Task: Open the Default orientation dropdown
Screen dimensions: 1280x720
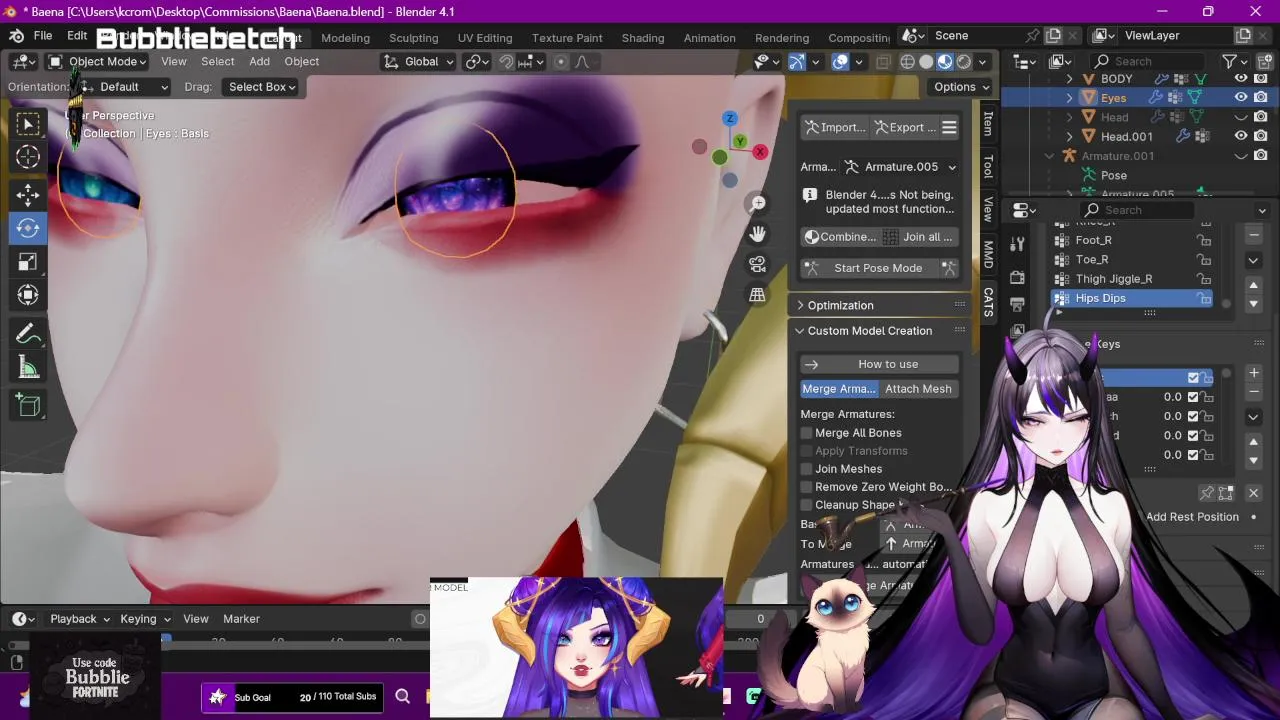Action: point(124,87)
